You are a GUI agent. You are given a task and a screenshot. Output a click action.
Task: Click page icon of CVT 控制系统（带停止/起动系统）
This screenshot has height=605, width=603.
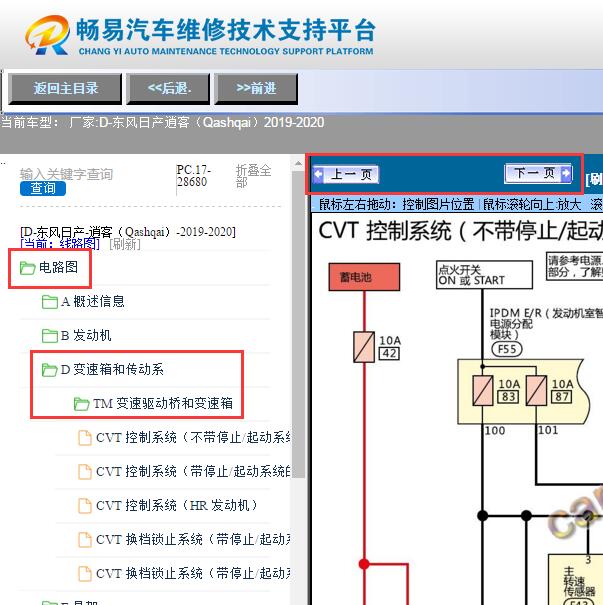(x=85, y=472)
